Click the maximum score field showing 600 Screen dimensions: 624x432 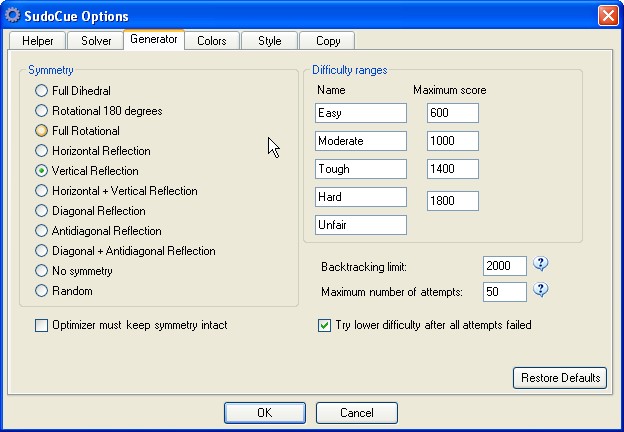coord(452,113)
